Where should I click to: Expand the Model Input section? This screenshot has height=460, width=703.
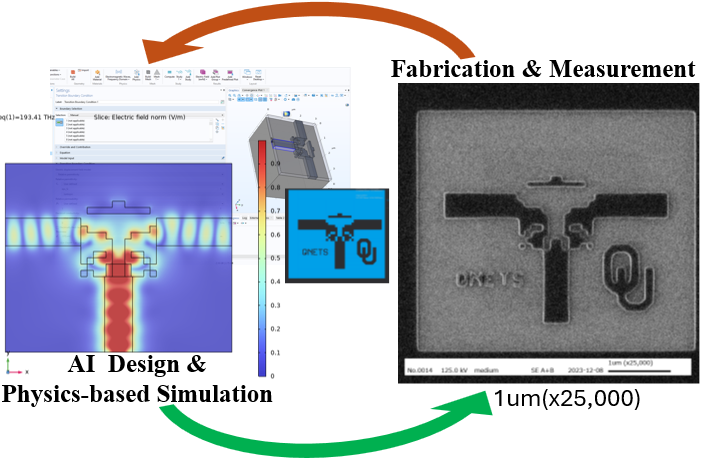(x=140, y=158)
